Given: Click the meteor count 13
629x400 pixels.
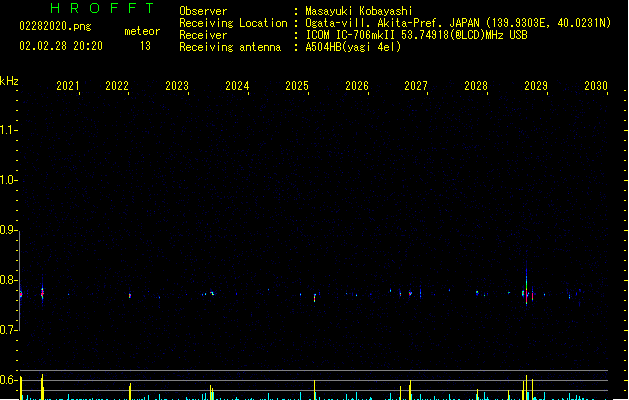Looking at the screenshot, I should coord(145,46).
